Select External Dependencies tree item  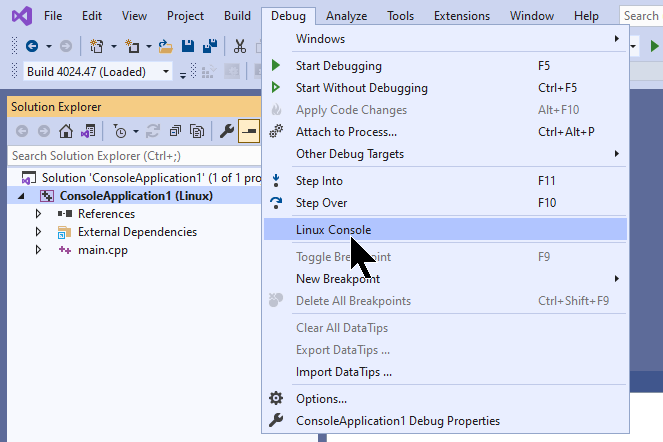[137, 232]
